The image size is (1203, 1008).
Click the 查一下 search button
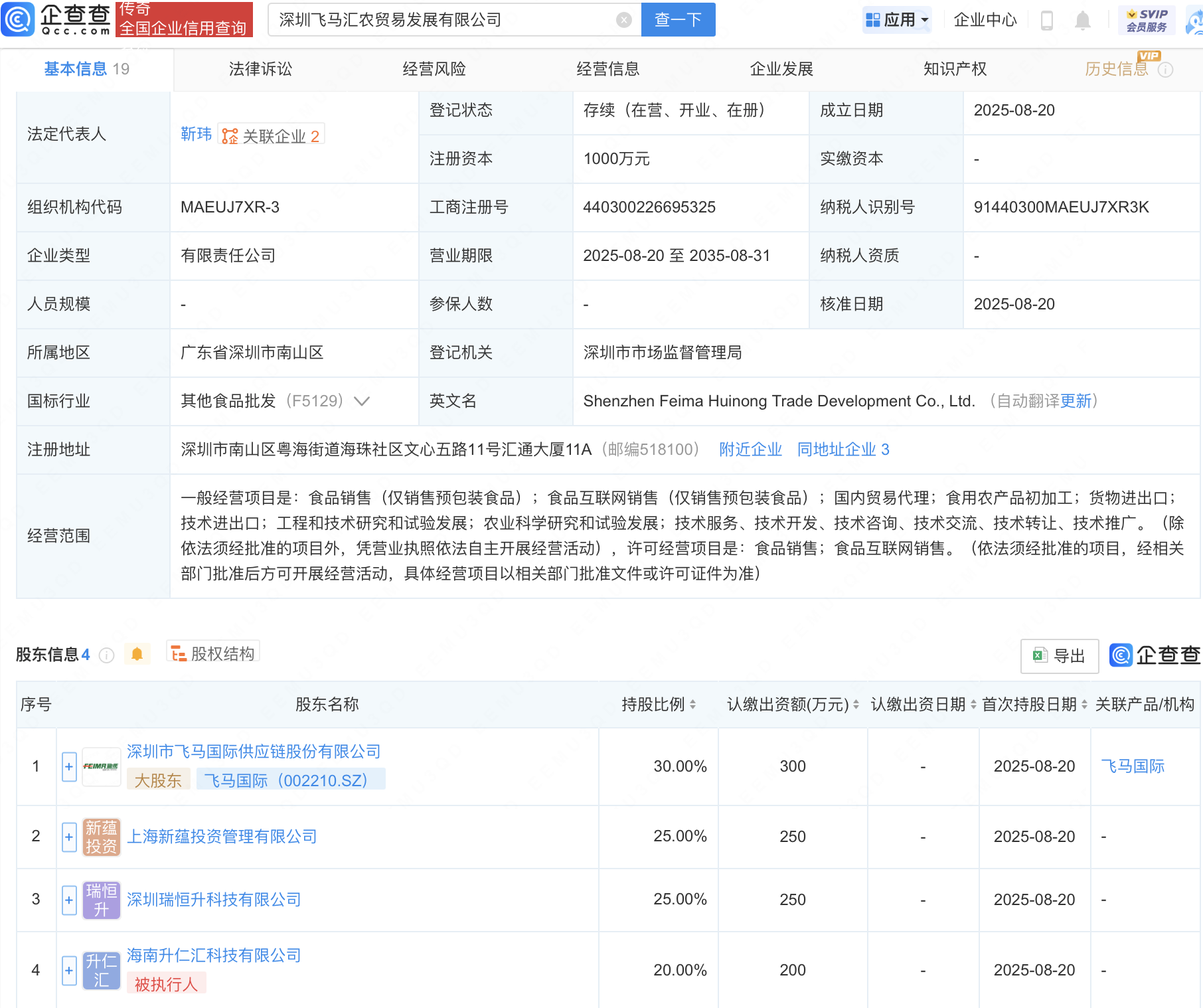678,20
